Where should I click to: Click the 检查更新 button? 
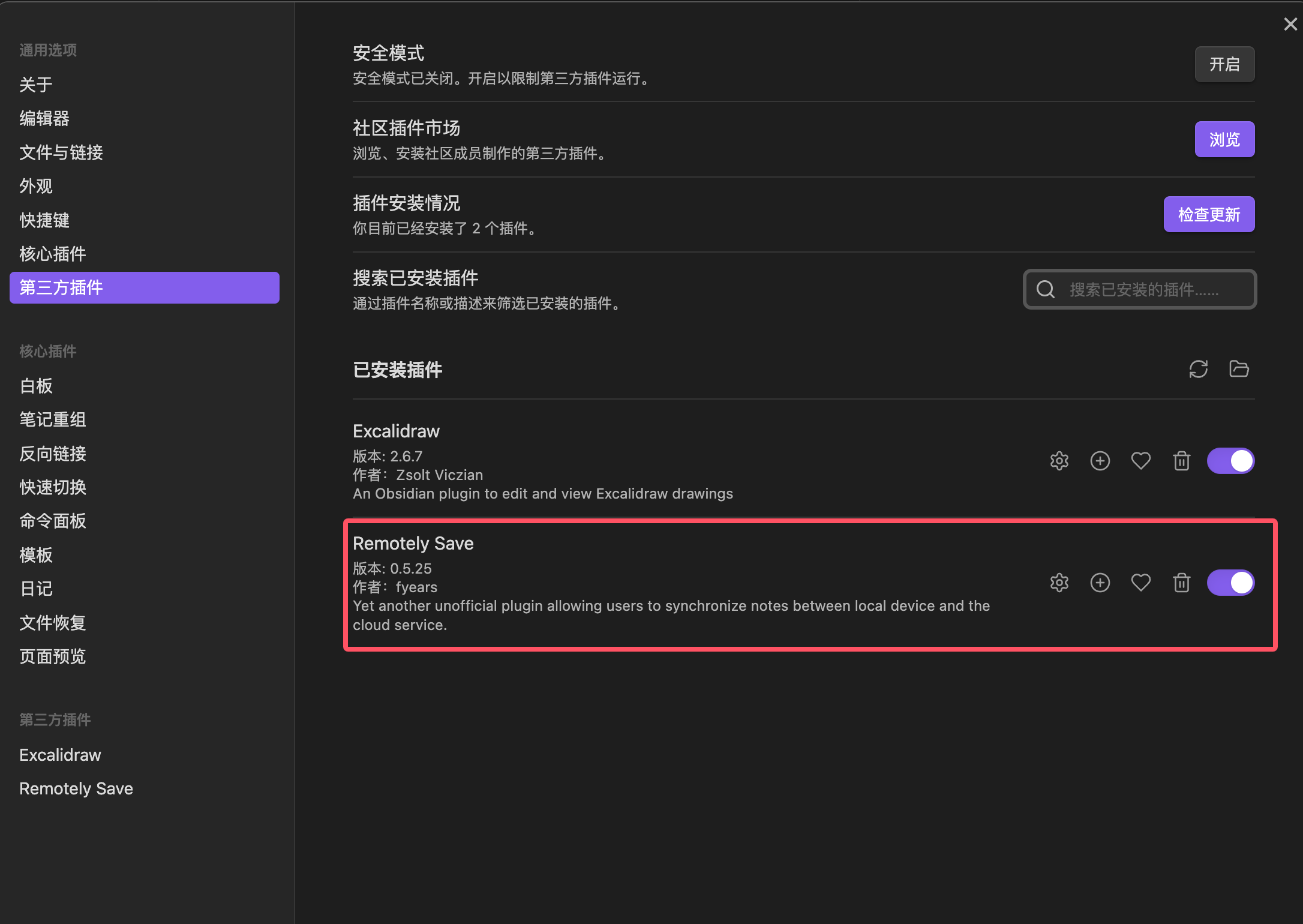tap(1209, 214)
